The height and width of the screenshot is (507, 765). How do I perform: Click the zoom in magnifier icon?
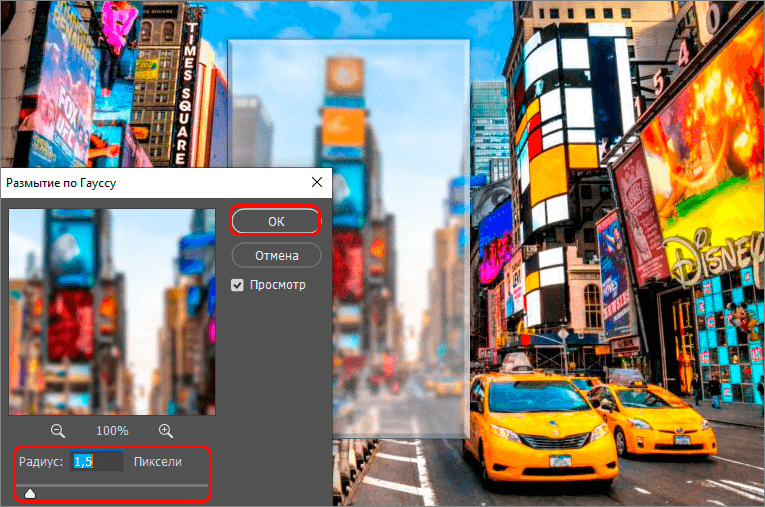166,430
